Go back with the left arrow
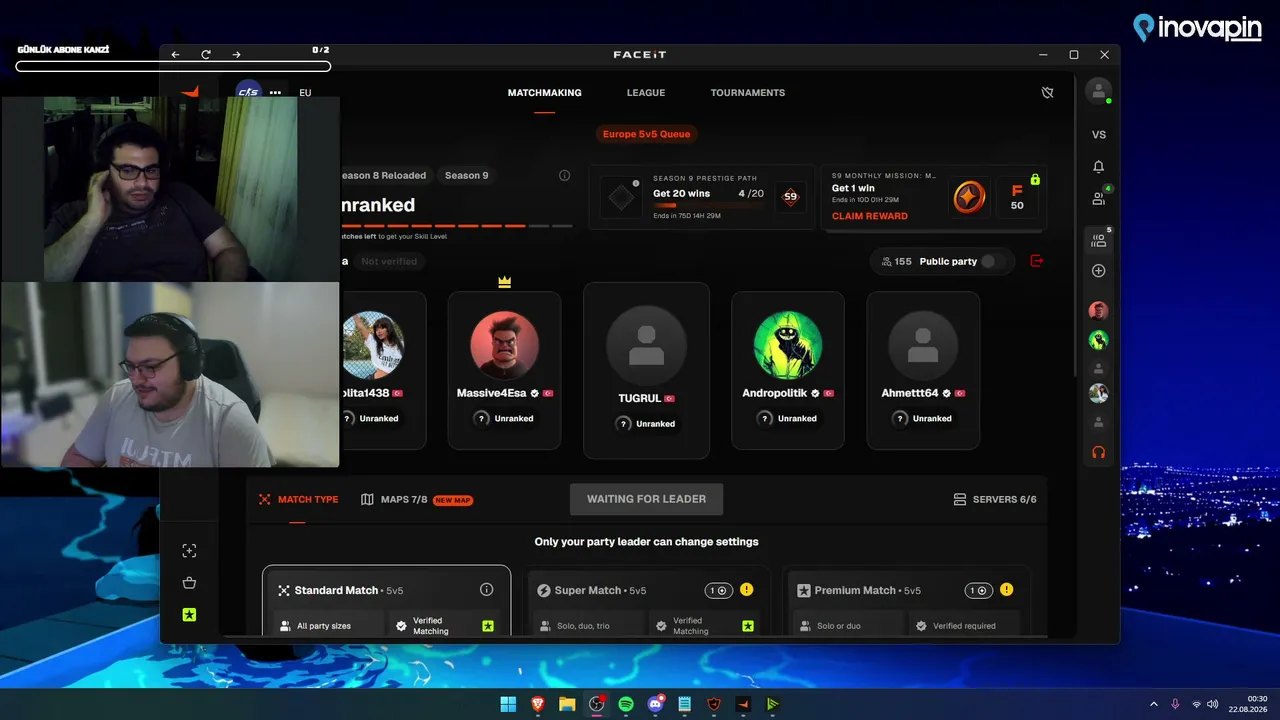This screenshot has width=1280, height=720. pos(176,55)
